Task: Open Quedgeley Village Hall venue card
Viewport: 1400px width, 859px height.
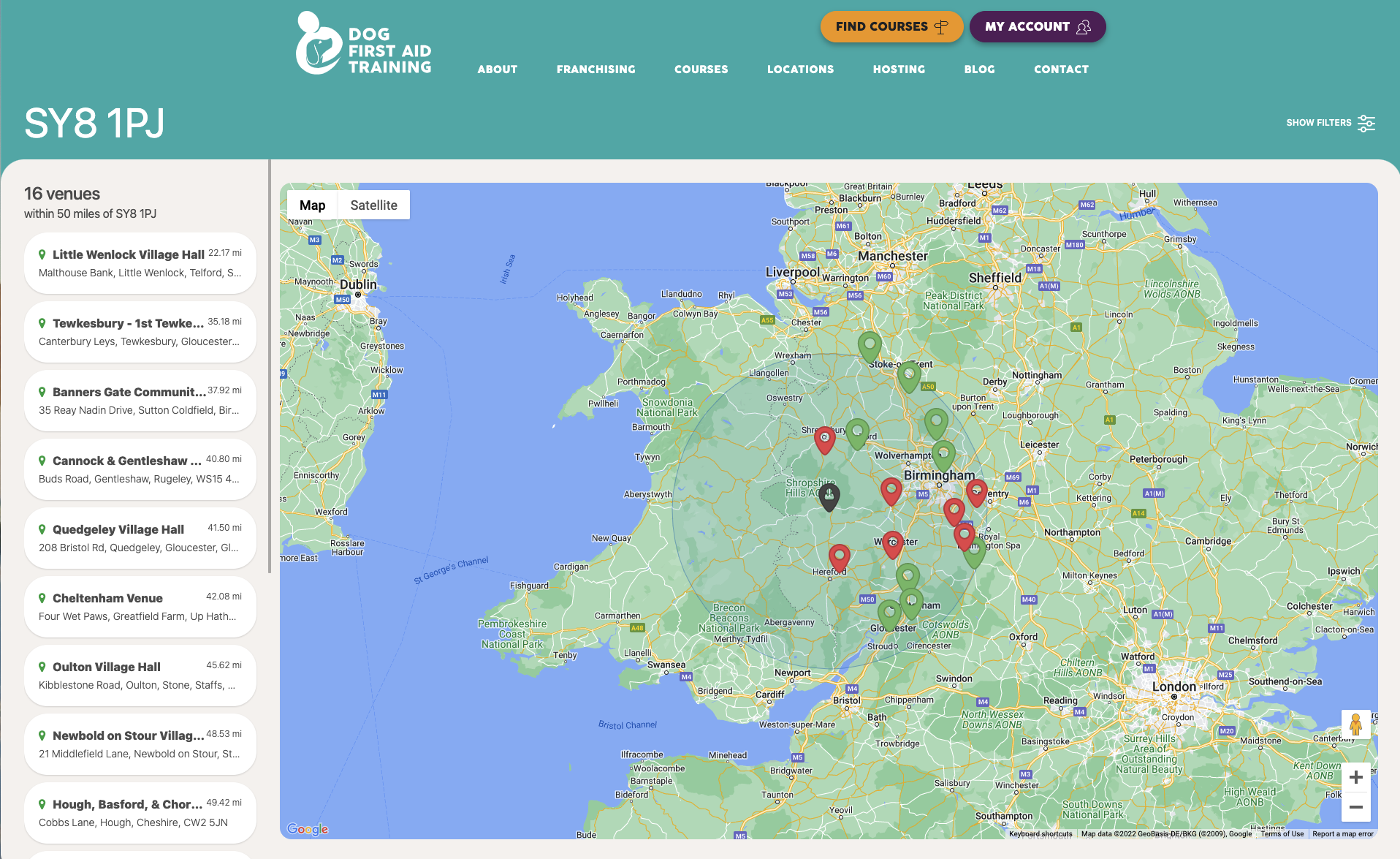Action: click(x=140, y=538)
